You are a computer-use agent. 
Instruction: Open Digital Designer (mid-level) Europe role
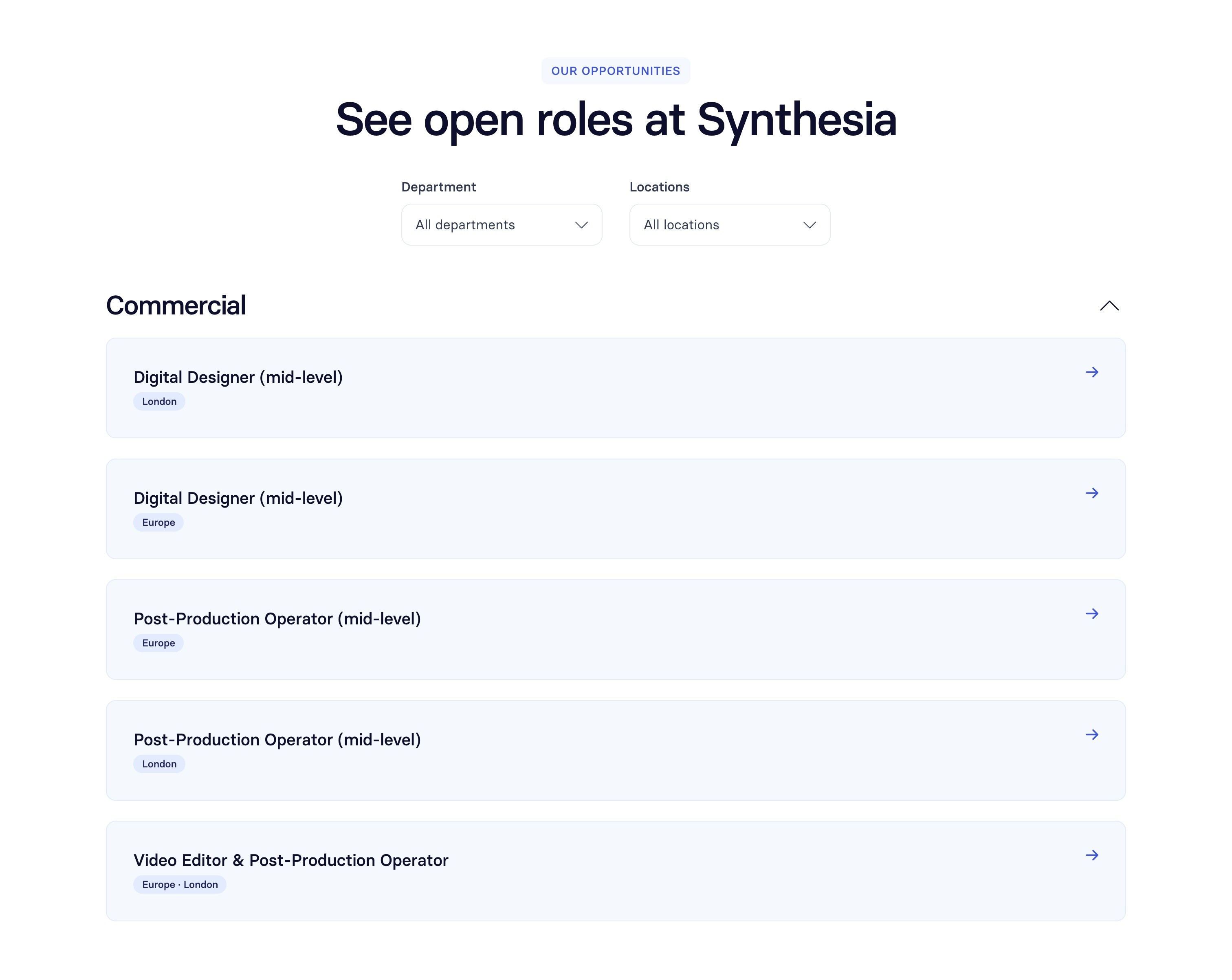616,509
